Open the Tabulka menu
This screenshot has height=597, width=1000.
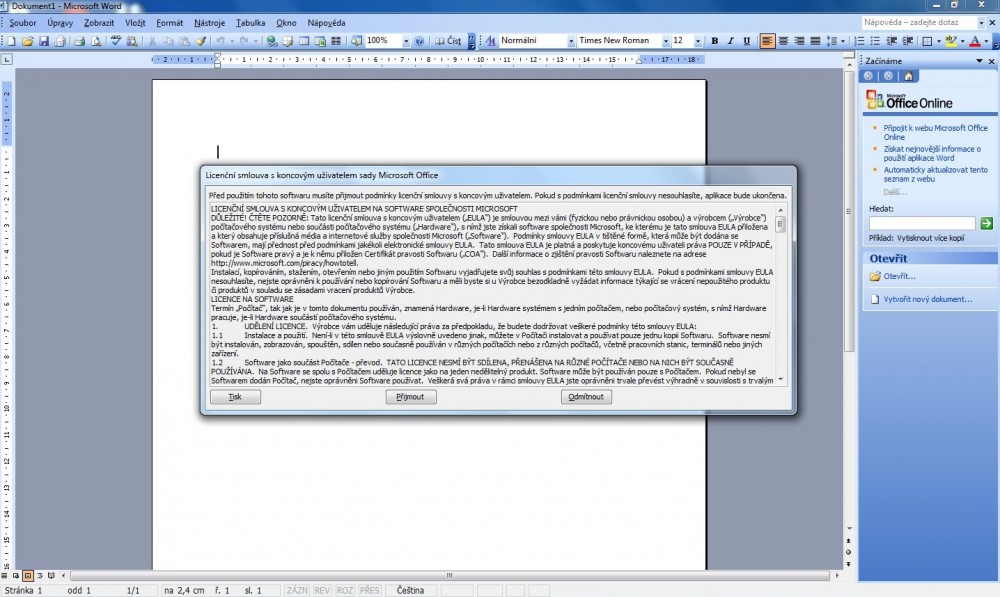click(250, 22)
